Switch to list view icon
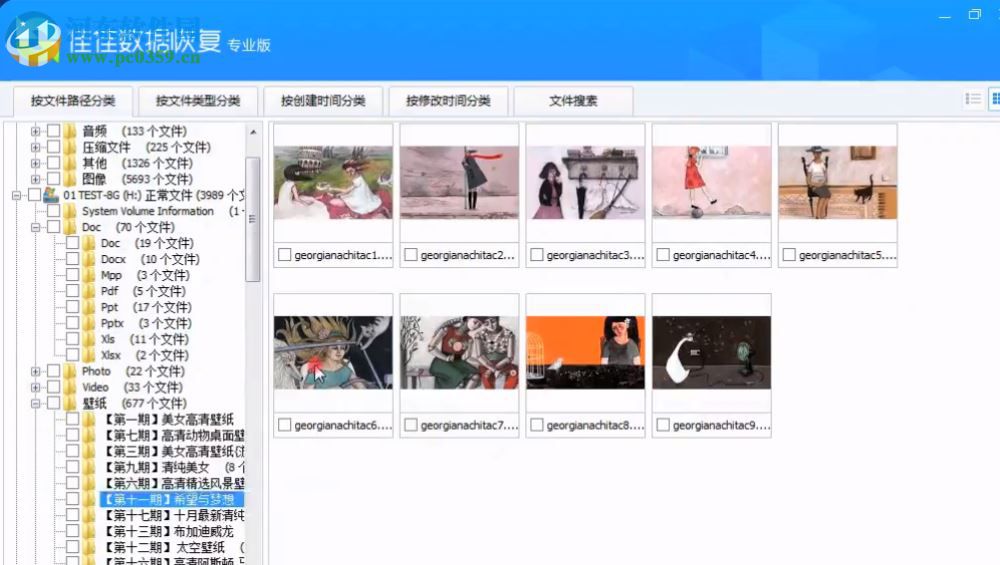Screen dimensions: 1000x565 click(x=973, y=99)
